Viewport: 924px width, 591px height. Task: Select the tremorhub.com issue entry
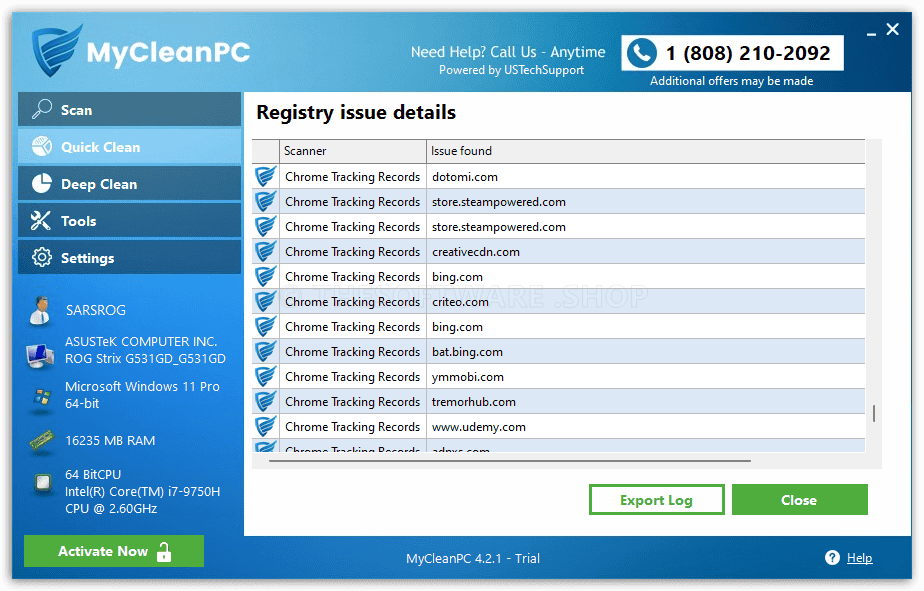coord(559,401)
